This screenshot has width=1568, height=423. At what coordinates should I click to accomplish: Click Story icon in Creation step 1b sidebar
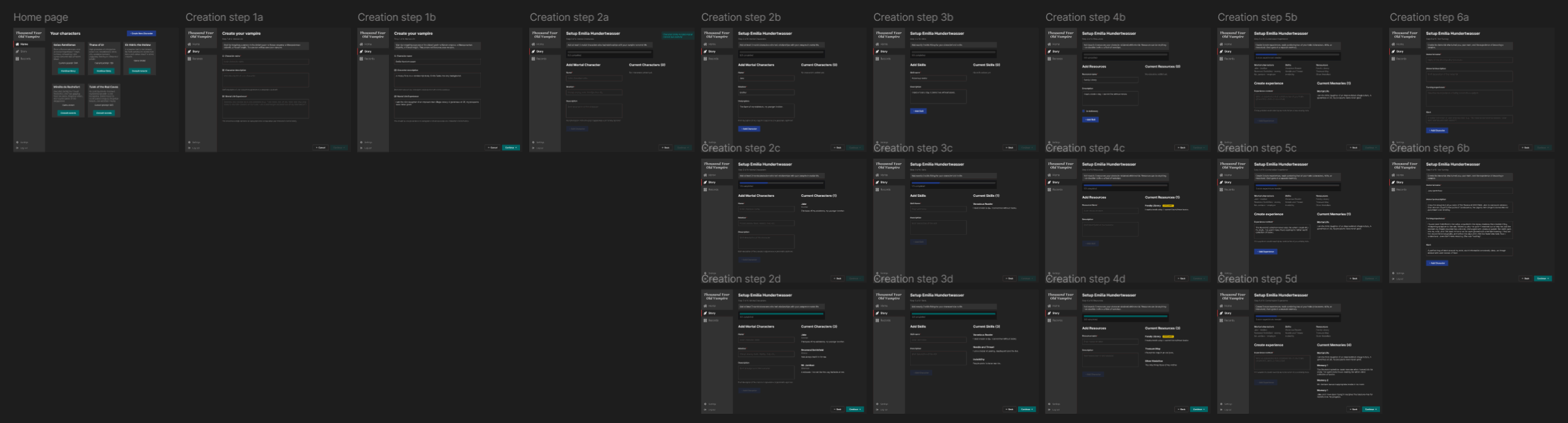[362, 51]
